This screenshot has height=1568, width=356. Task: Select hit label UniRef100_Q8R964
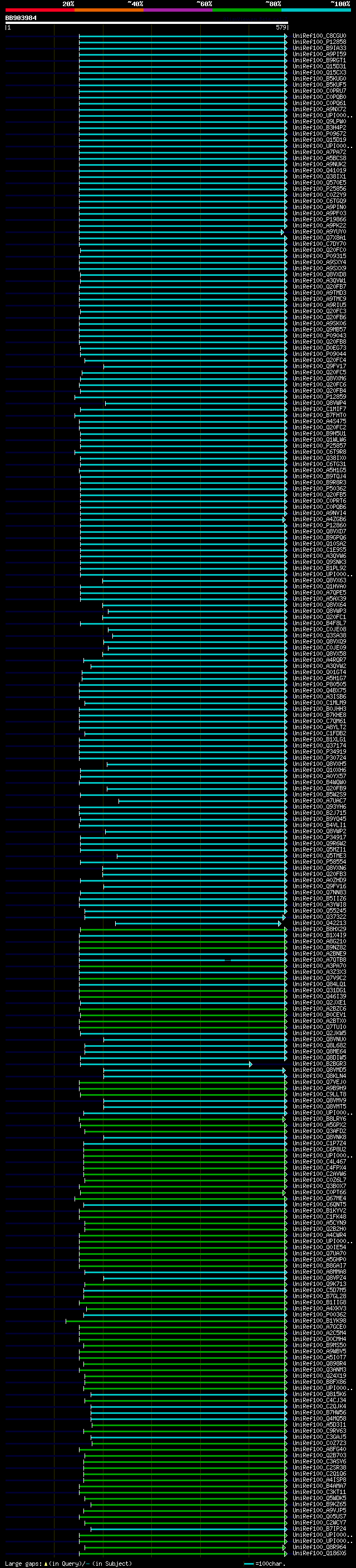tap(319, 1547)
